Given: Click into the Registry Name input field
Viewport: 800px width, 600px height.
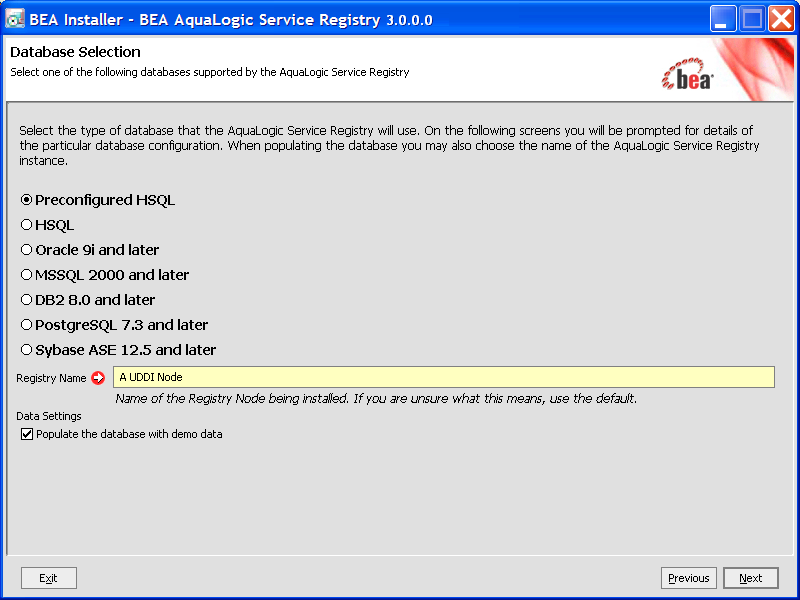Looking at the screenshot, I should (x=444, y=377).
